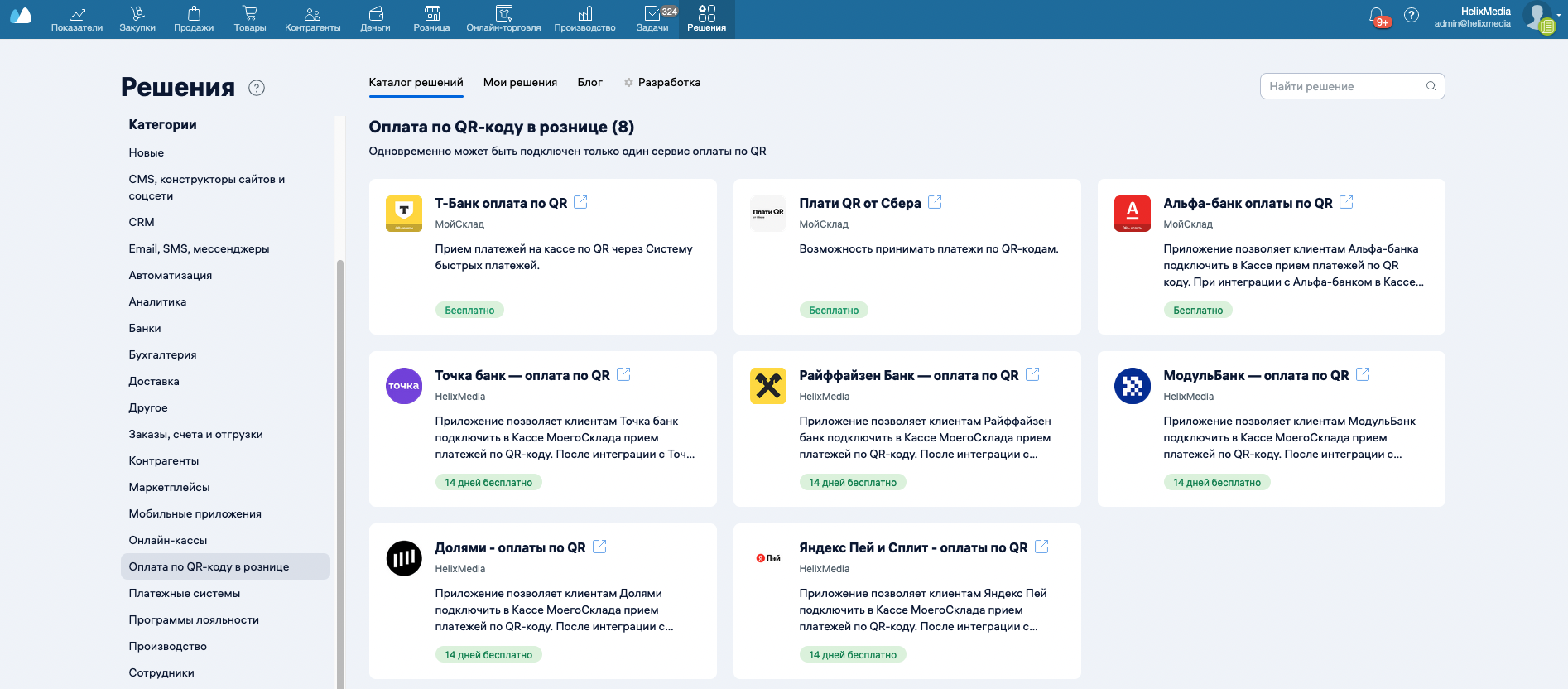Select the Автоматизация category

coord(171,276)
